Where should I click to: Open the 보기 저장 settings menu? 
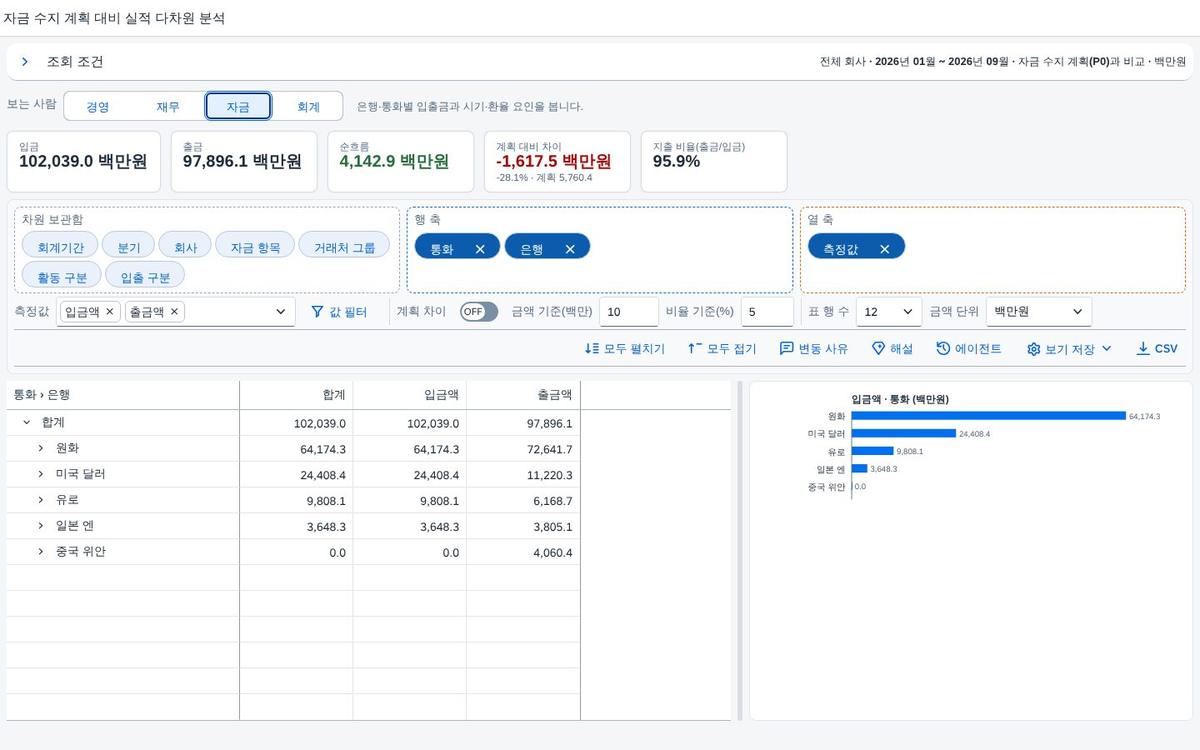(x=1069, y=349)
